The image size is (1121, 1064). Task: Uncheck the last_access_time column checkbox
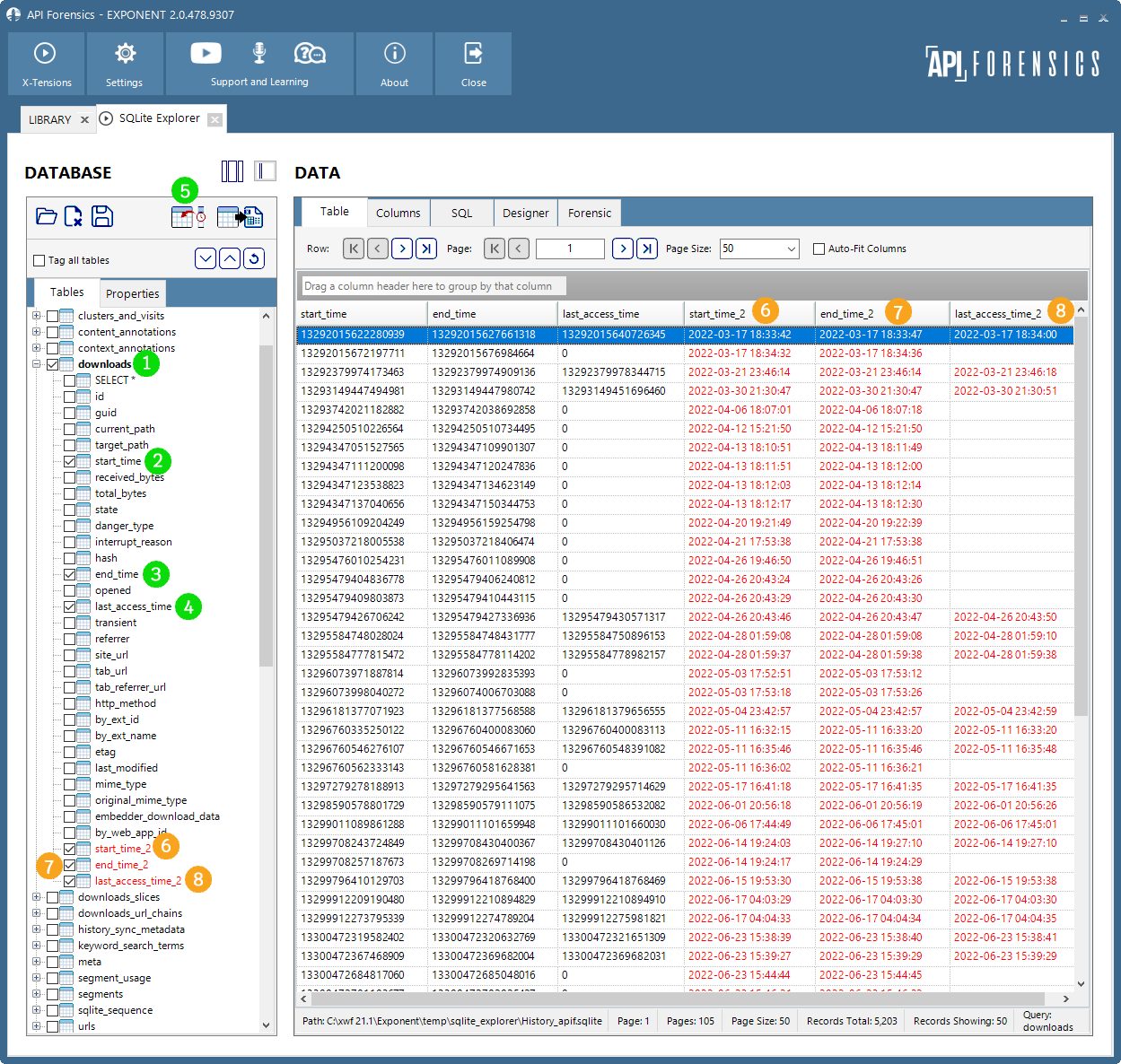tap(70, 606)
